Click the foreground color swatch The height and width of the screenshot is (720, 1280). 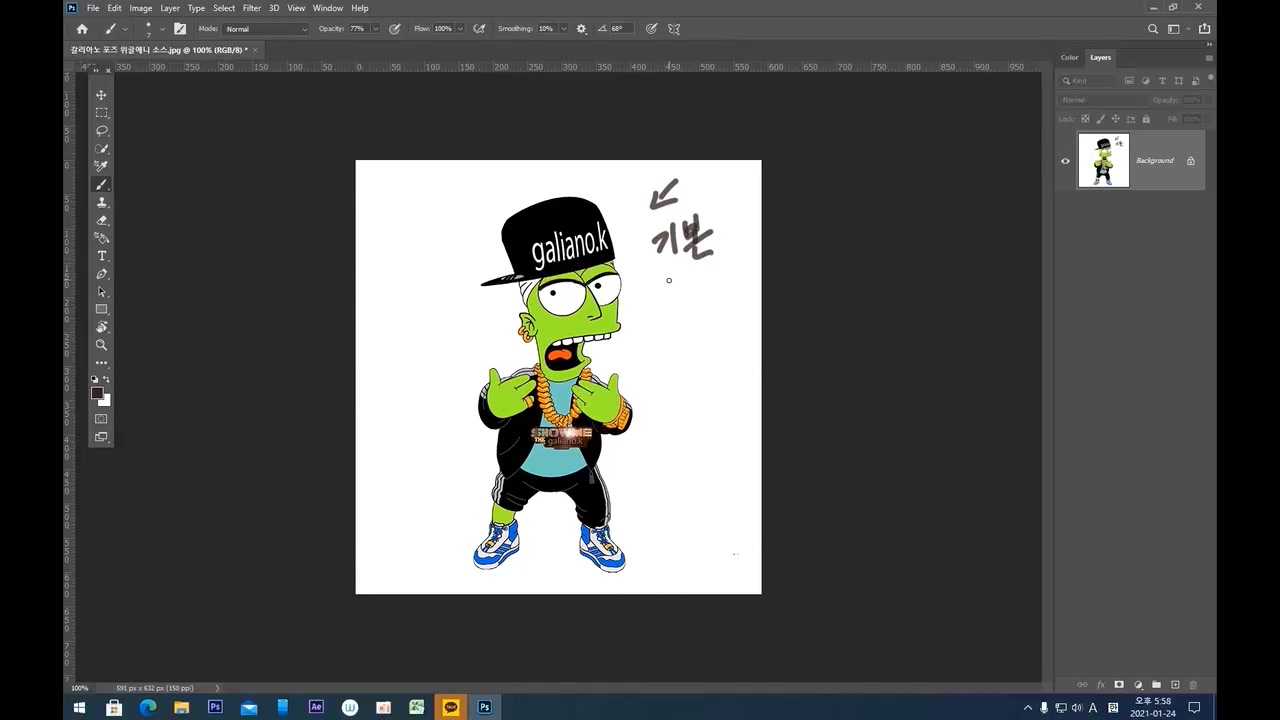97,393
